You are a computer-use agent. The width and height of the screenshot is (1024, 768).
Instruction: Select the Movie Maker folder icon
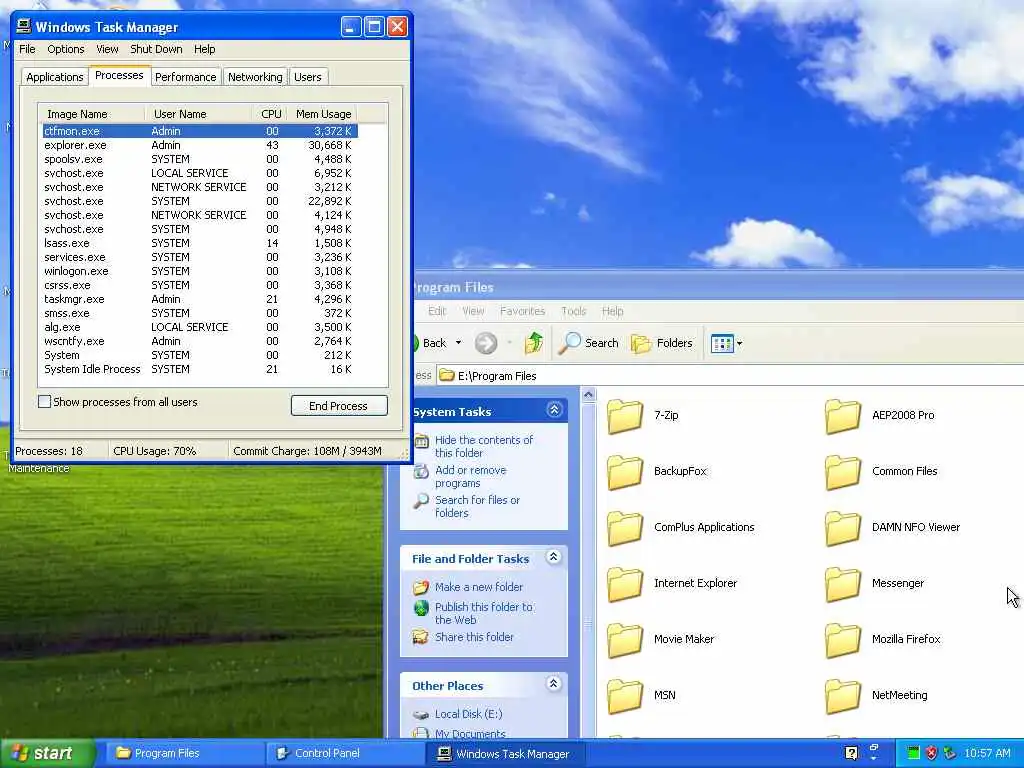[625, 640]
